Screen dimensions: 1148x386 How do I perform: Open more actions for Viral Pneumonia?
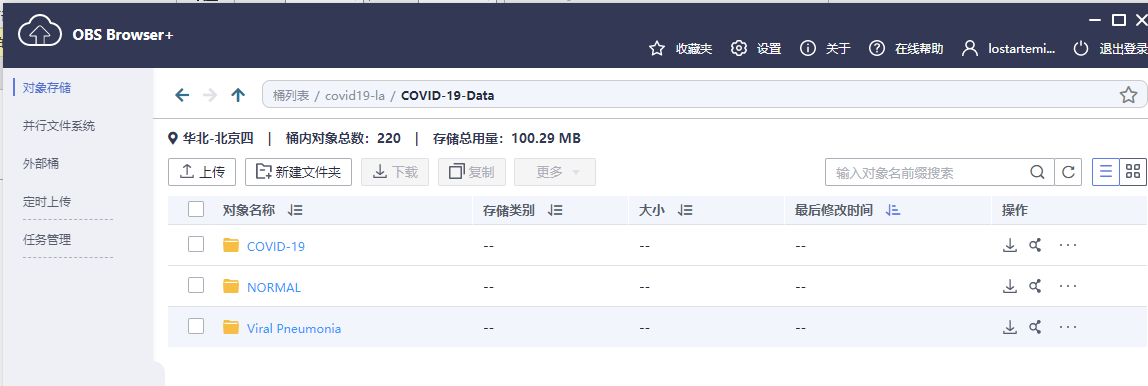tap(1068, 327)
